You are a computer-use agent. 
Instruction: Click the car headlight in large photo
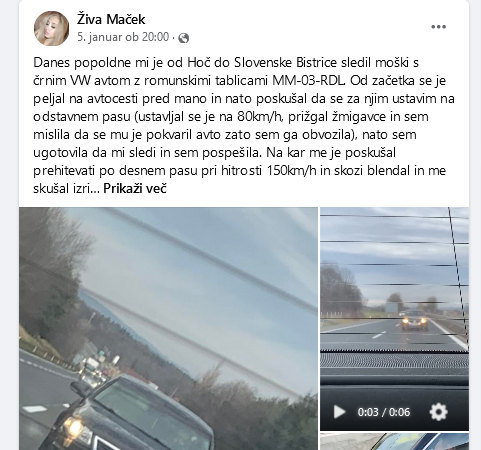click(74, 426)
